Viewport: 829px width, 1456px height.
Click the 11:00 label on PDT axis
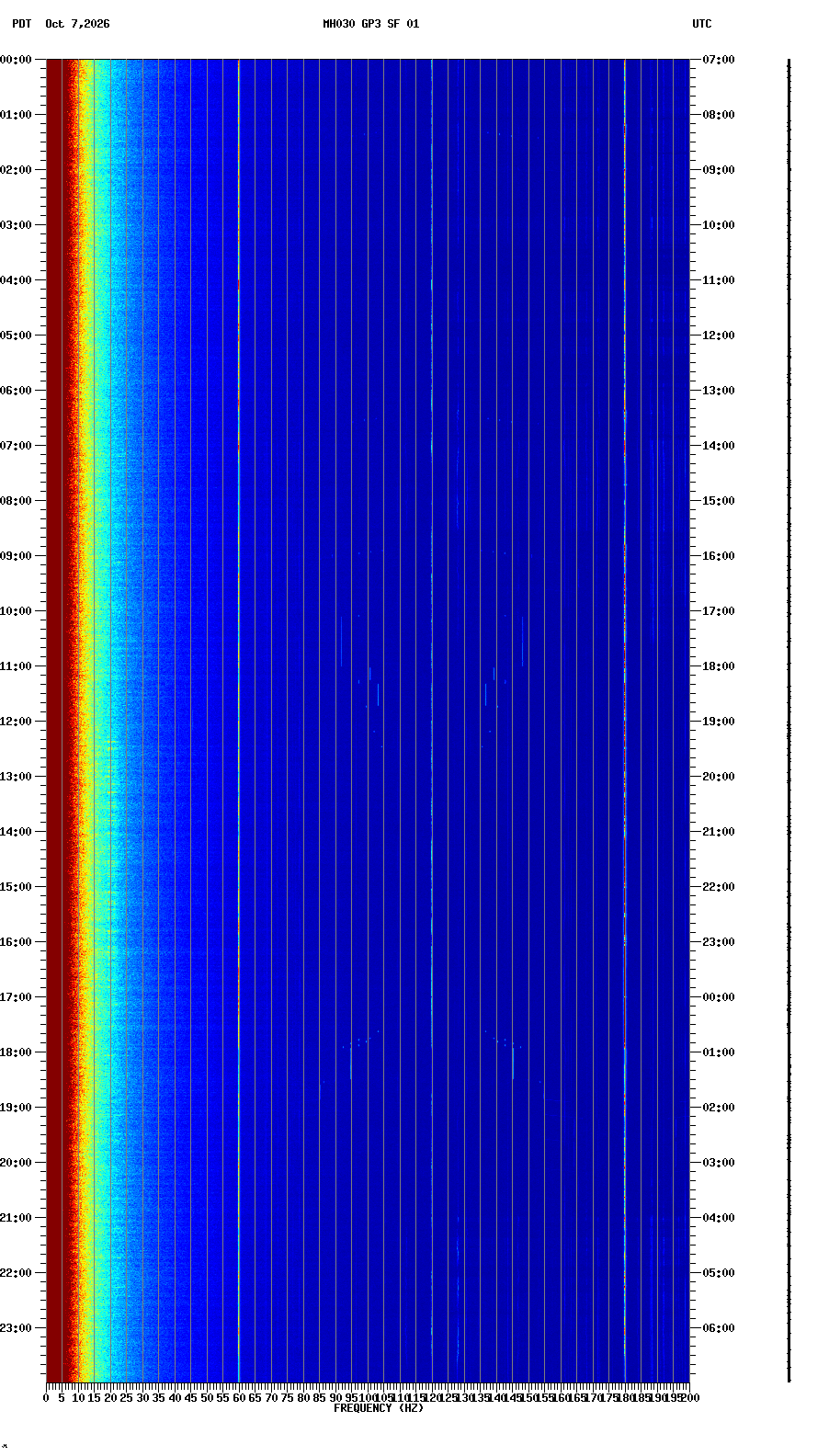coord(16,666)
